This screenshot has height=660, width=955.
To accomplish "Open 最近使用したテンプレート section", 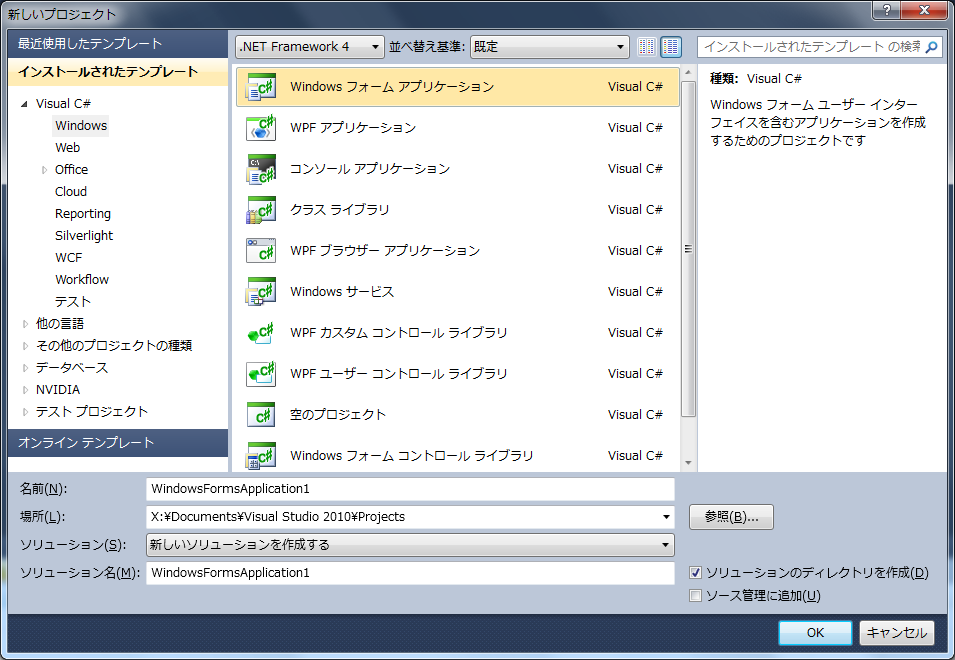I will click(118, 44).
